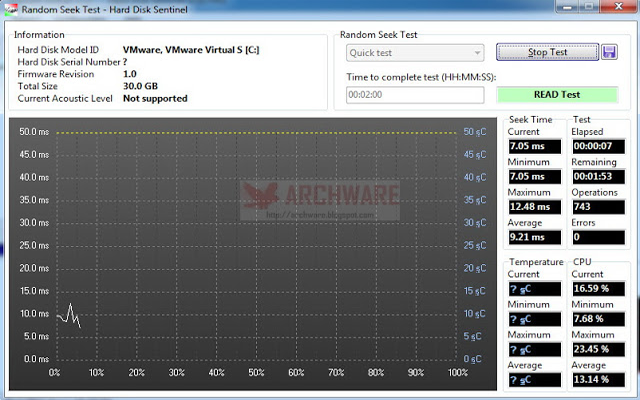Click the Hard Disk Serial Number label
This screenshot has height=400, width=640.
(69, 62)
